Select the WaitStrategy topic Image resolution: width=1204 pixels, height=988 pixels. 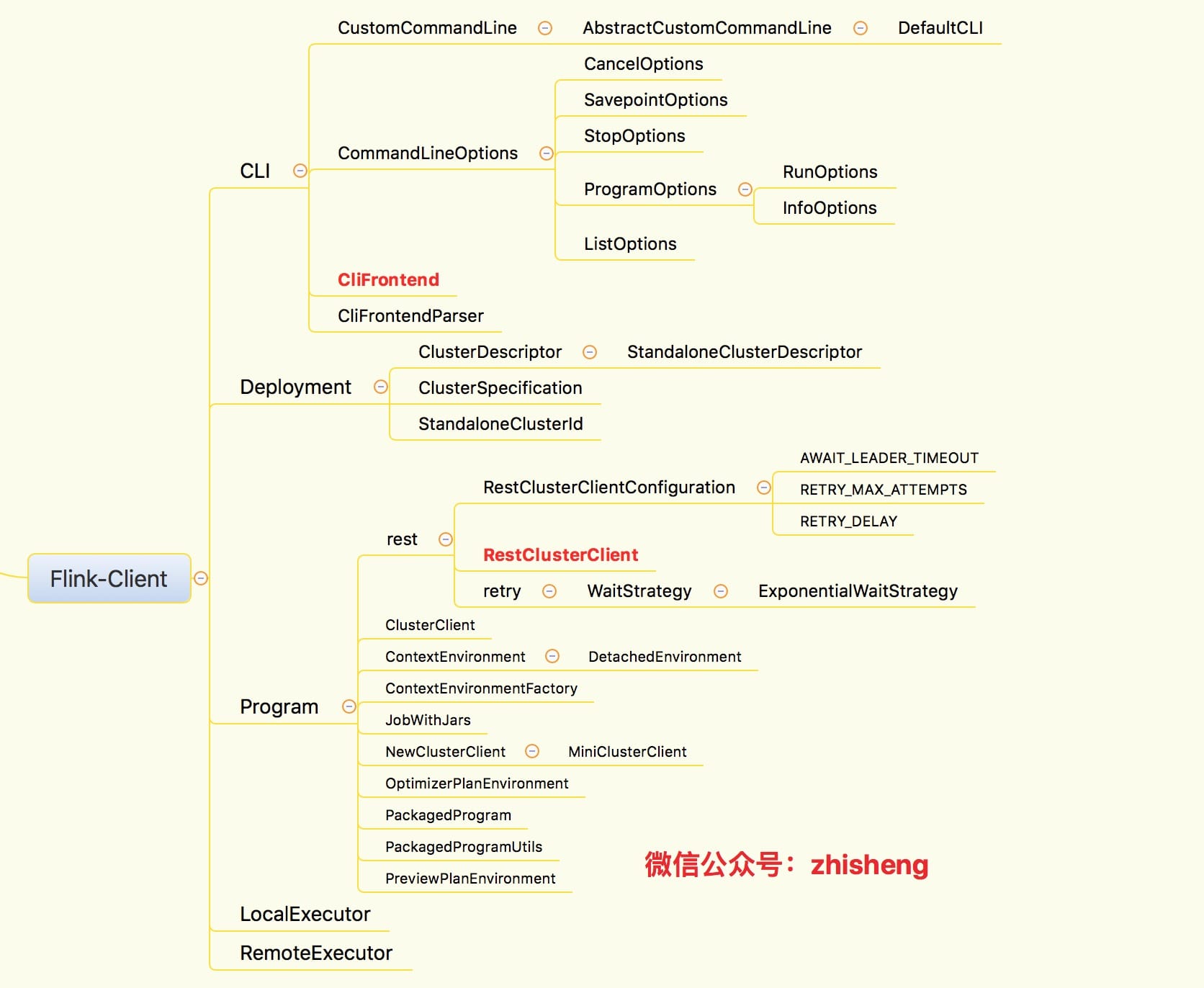[x=639, y=591]
